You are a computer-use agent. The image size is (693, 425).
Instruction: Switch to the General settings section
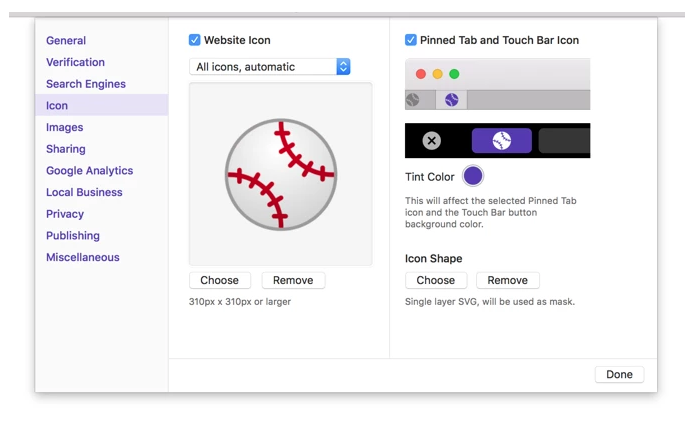click(x=66, y=41)
